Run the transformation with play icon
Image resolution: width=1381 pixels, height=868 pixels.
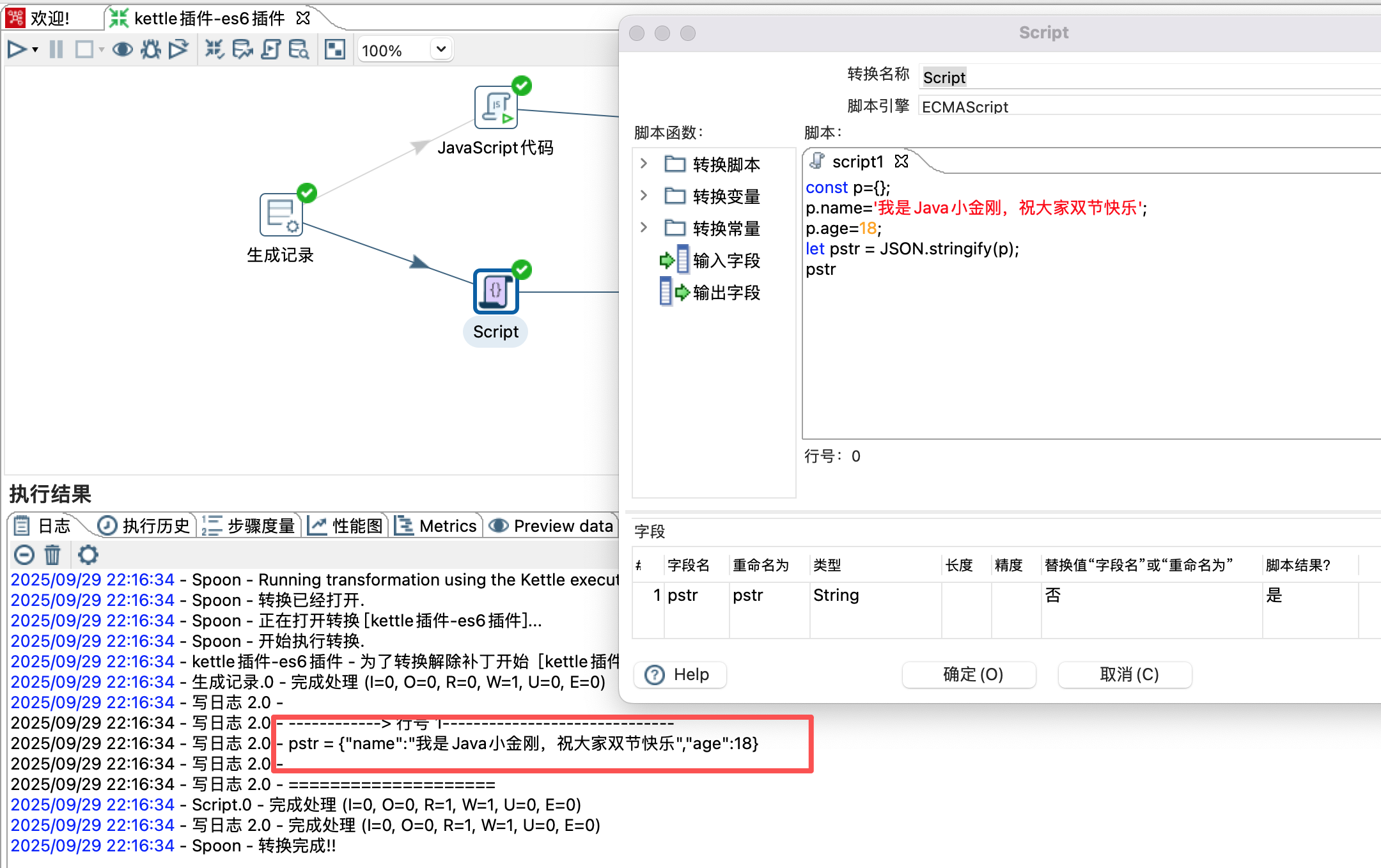[x=17, y=49]
